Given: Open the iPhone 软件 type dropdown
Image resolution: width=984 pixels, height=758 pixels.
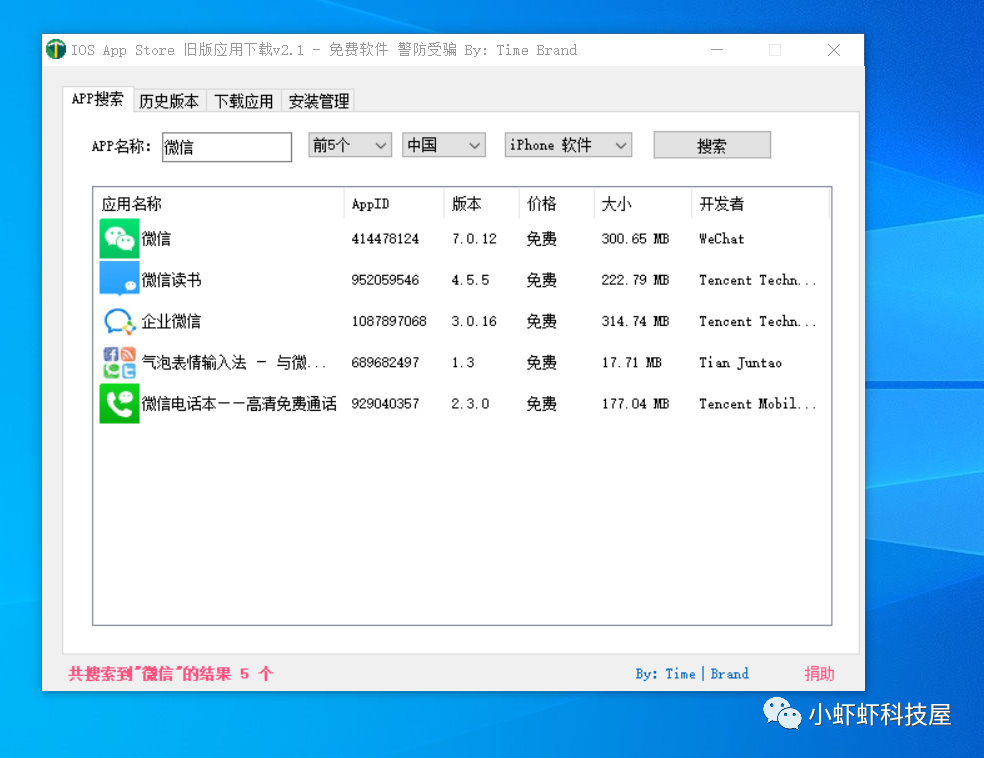Looking at the screenshot, I should coord(568,146).
